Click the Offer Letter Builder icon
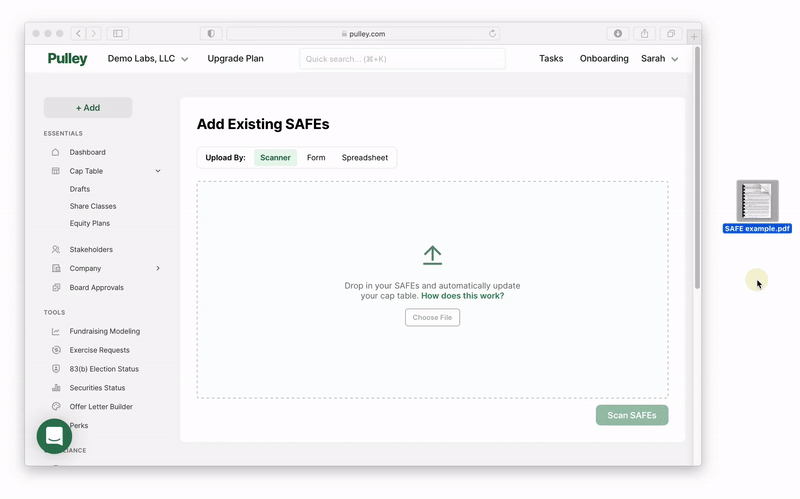800x499 pixels. (x=56, y=407)
